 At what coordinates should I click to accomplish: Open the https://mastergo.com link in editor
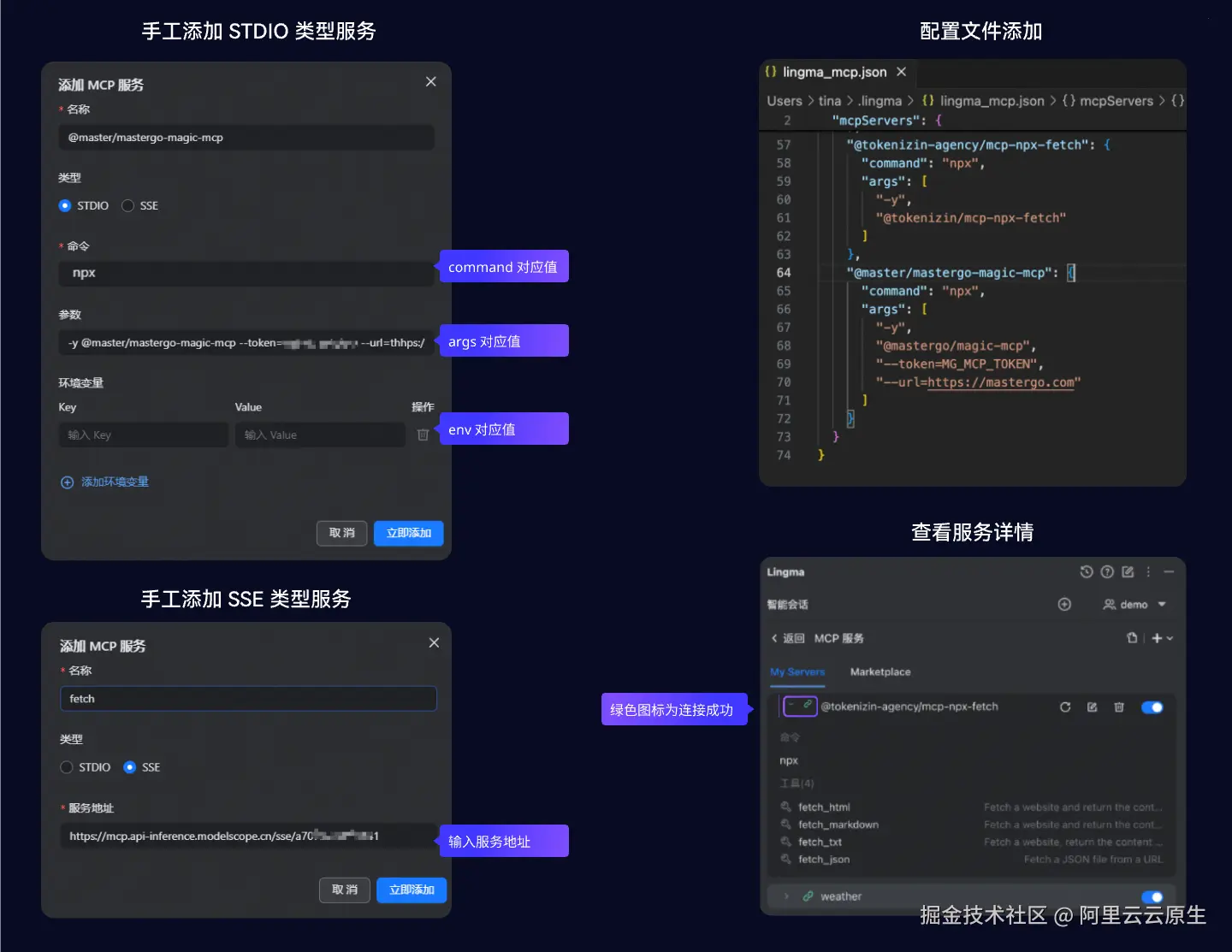[x=1000, y=382]
